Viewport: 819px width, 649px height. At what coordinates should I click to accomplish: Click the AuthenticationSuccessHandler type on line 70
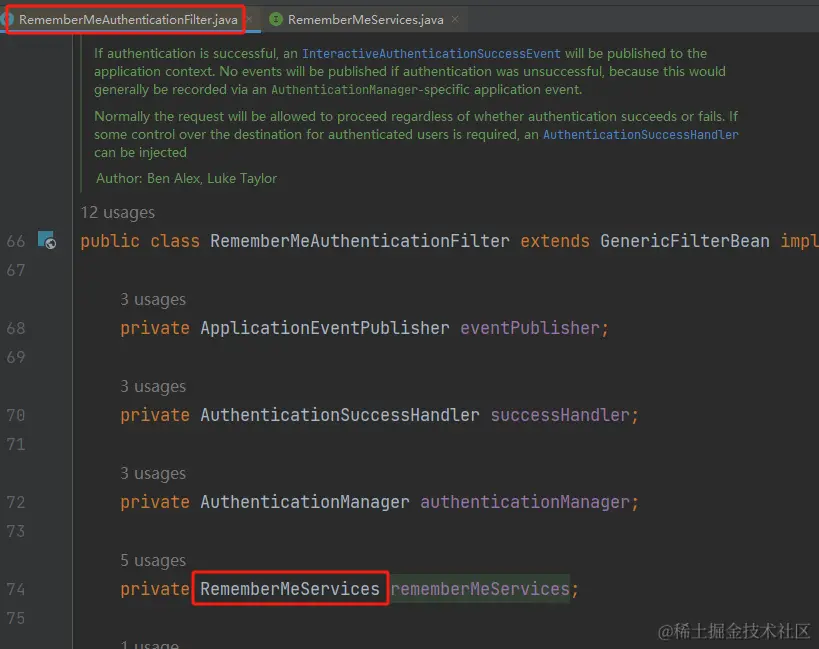tap(340, 415)
